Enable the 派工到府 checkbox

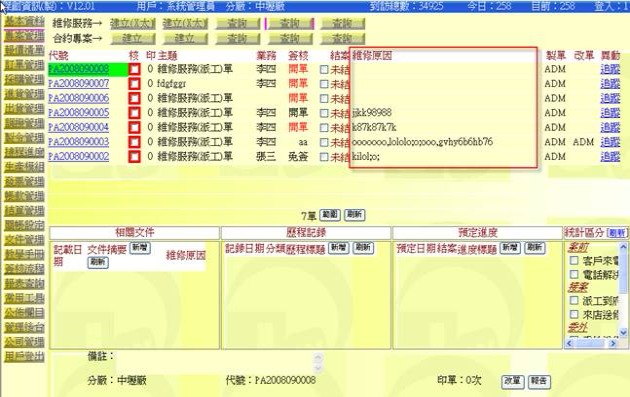[x=574, y=300]
